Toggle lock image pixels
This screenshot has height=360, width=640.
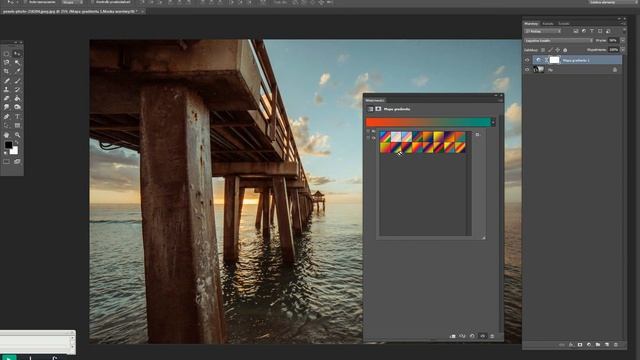tap(550, 50)
